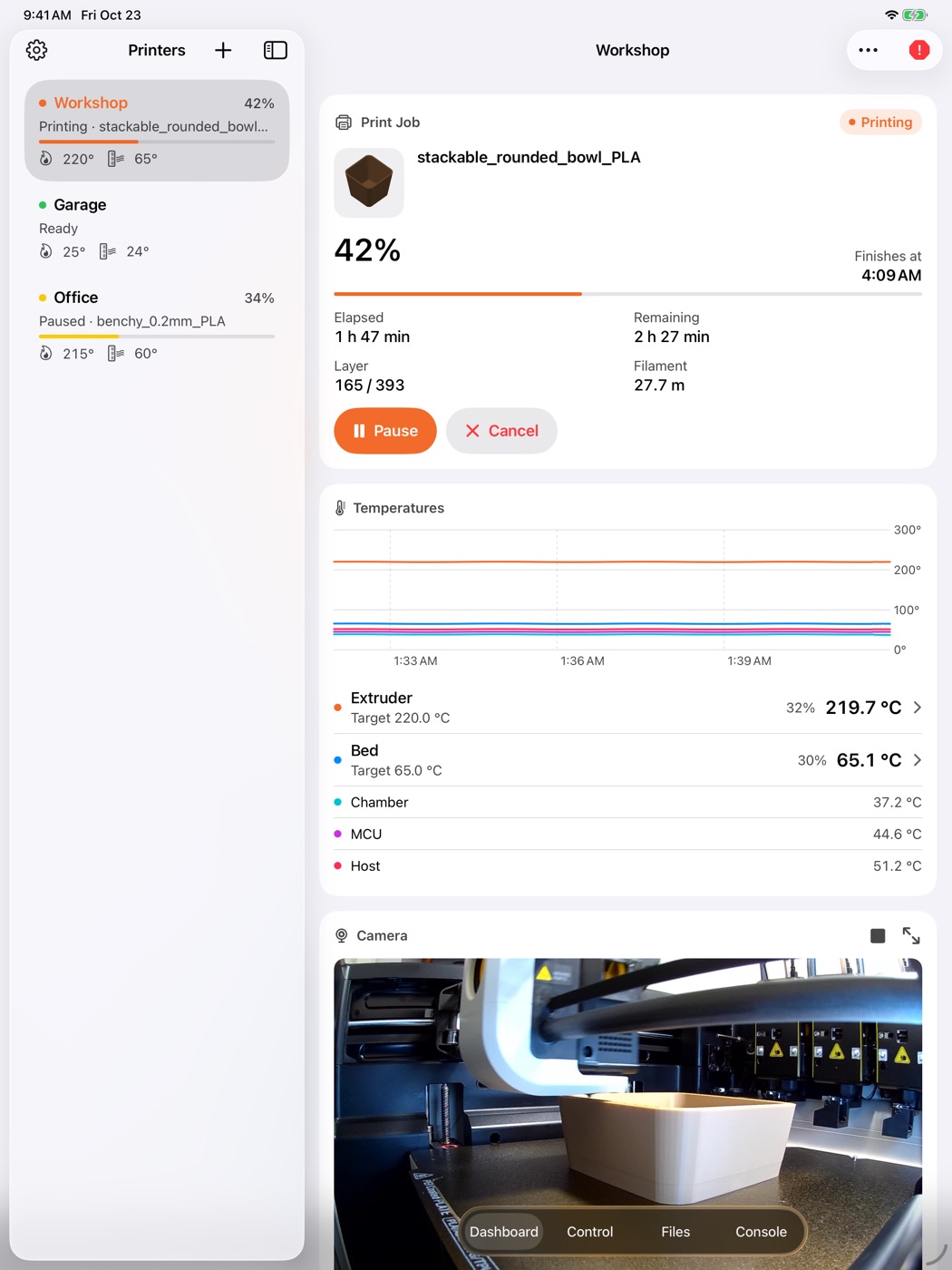The image size is (952, 1270).
Task: Click Garage nozzle temperature flame icon
Action: tap(46, 251)
